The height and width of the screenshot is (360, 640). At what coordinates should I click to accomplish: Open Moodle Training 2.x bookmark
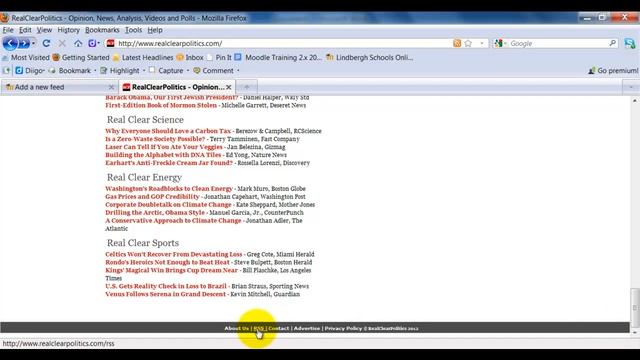[278, 58]
